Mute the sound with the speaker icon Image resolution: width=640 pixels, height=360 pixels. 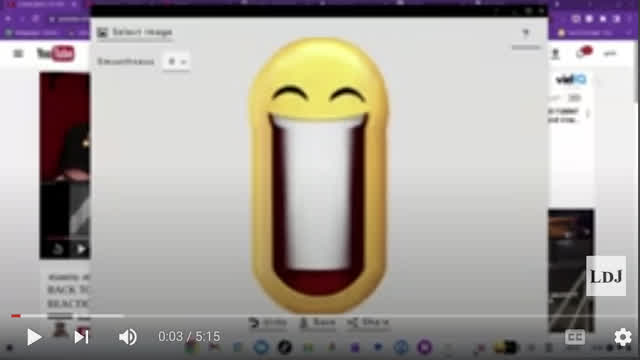coord(128,337)
